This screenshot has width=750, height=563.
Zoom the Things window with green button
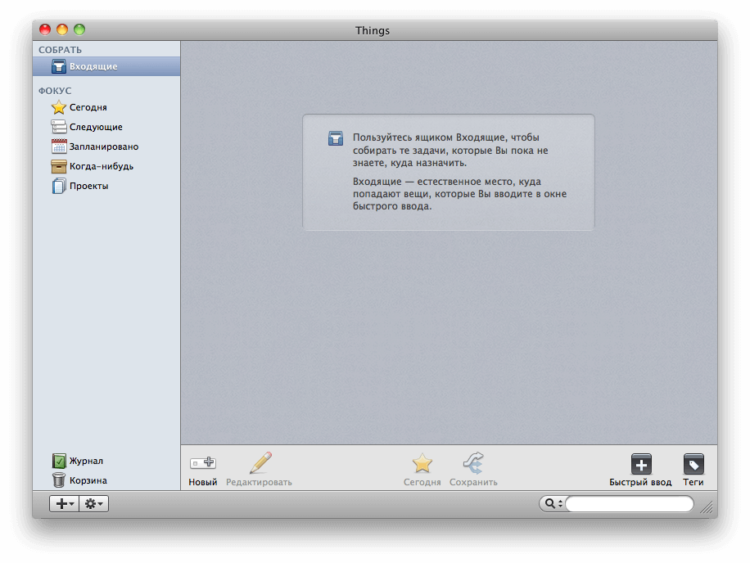(x=79, y=30)
